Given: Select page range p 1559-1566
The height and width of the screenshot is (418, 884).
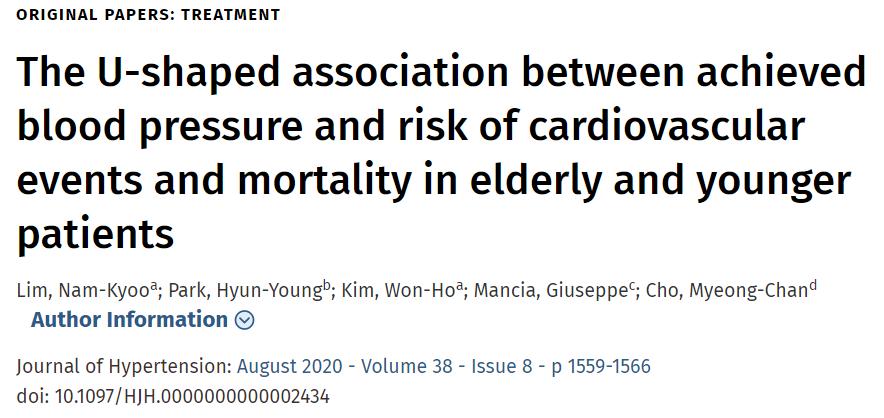Looking at the screenshot, I should 601,367.
